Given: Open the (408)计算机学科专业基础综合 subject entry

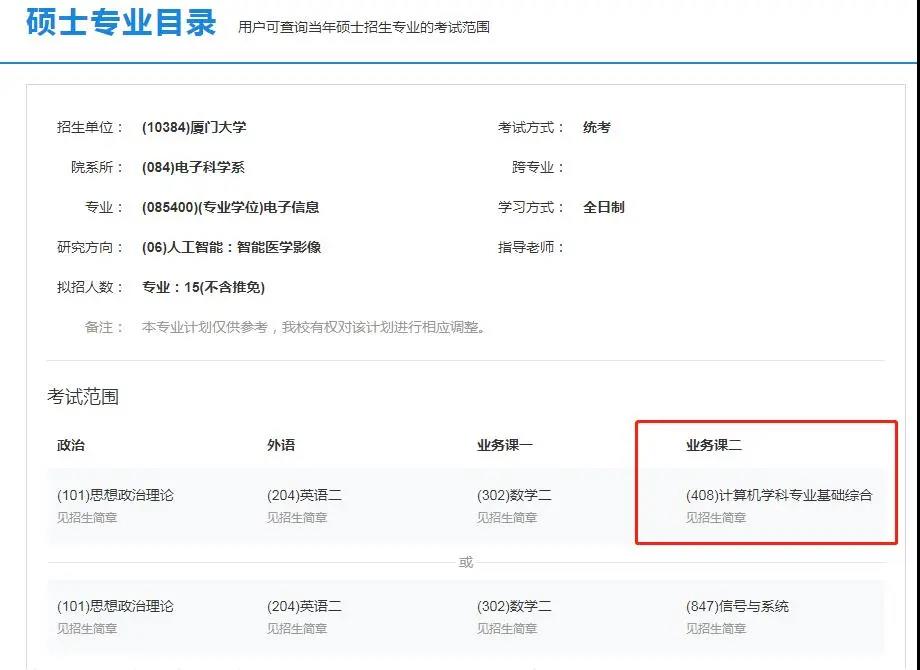Looking at the screenshot, I should pos(779,495).
